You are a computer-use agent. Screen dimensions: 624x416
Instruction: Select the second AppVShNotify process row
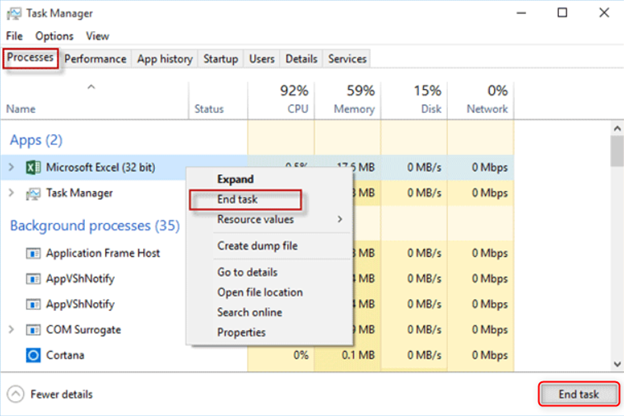pos(257,304)
